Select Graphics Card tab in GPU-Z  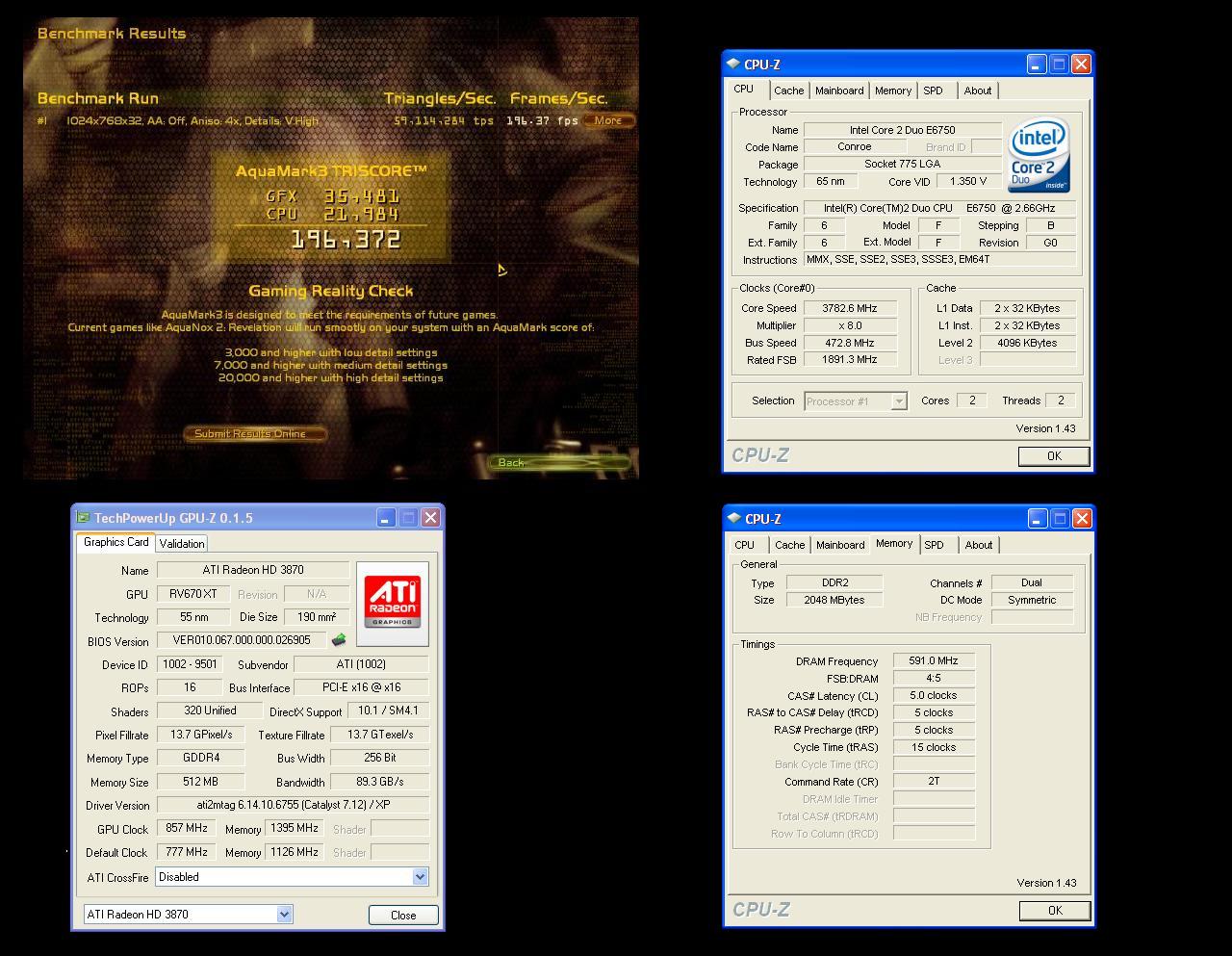click(115, 542)
